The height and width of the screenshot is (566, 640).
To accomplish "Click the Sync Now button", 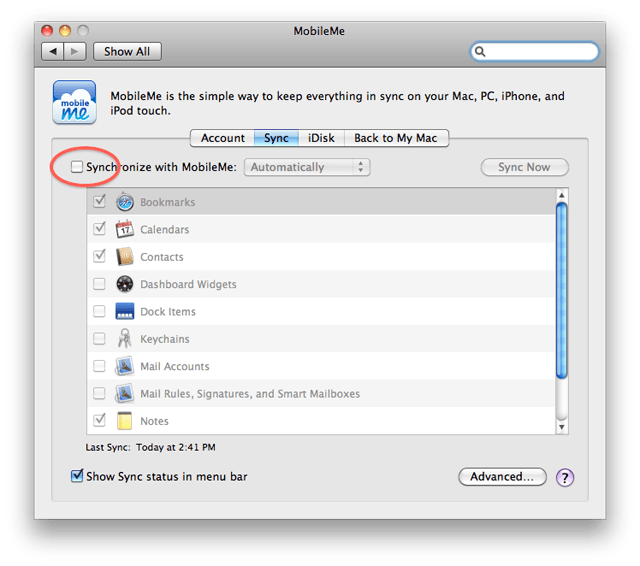I will click(x=524, y=167).
